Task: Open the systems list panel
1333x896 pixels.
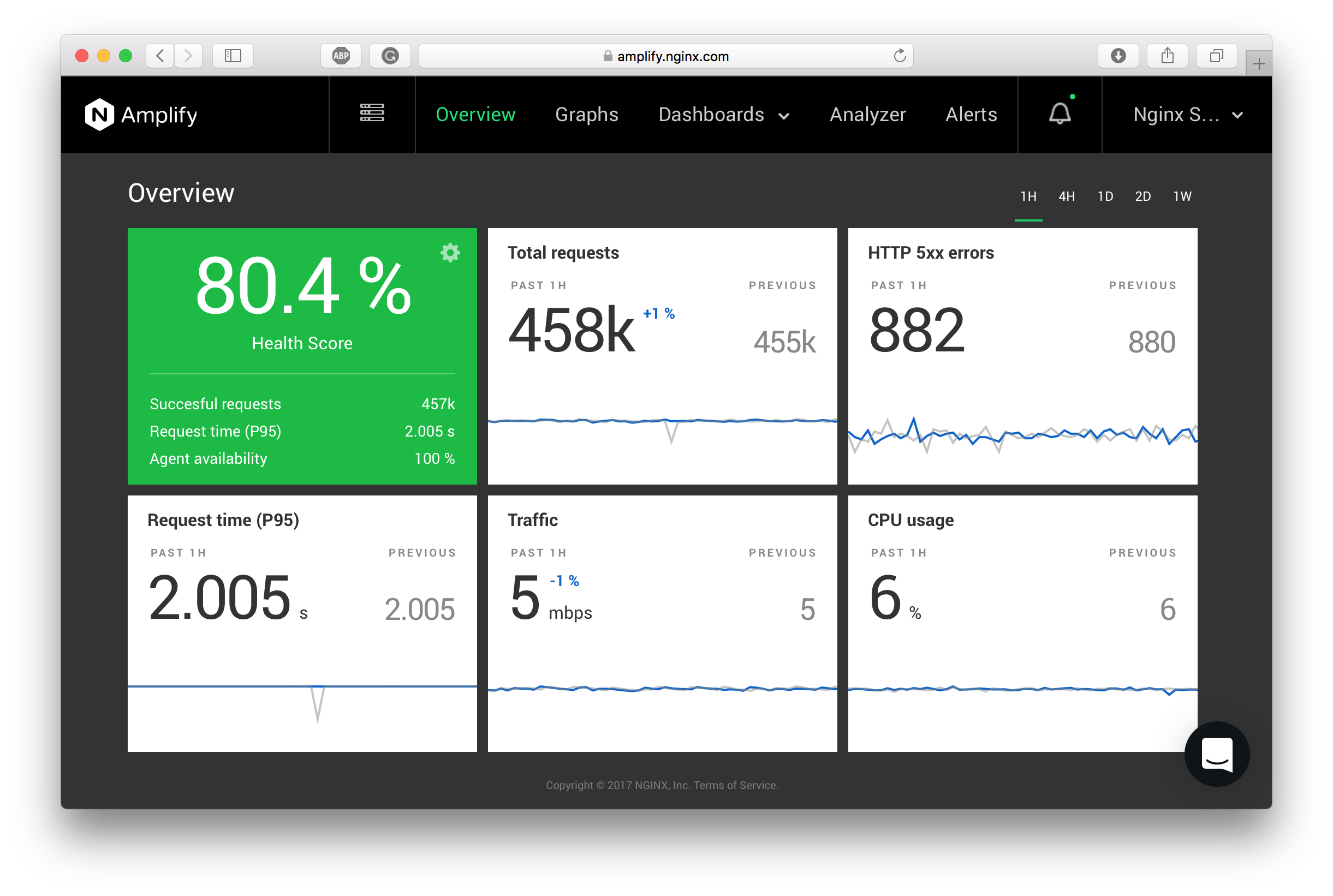Action: [x=372, y=114]
